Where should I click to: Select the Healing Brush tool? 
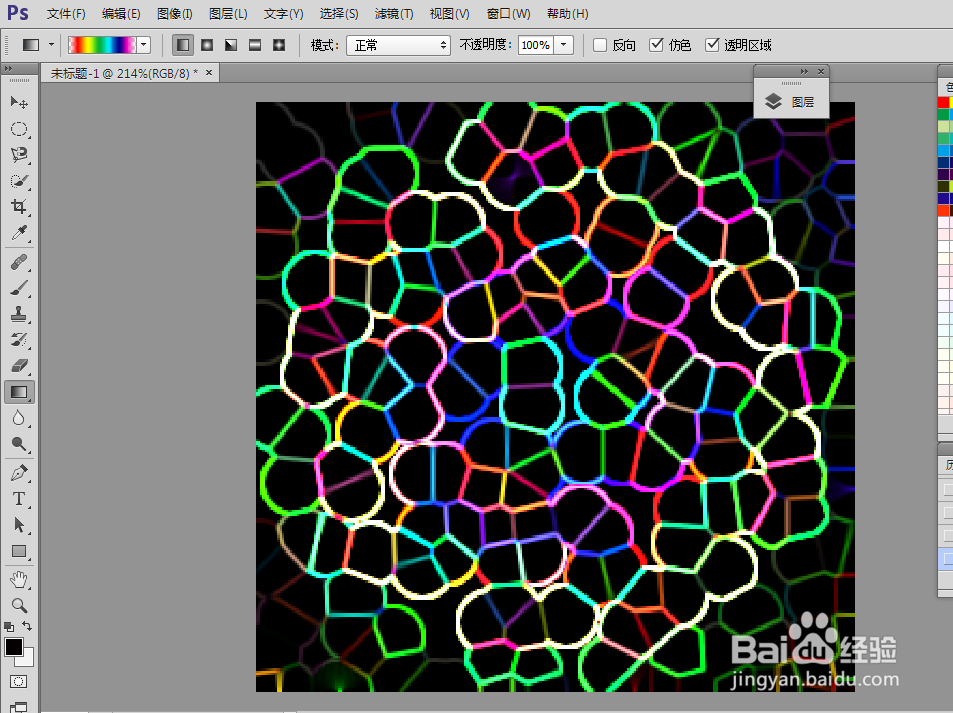coord(19,262)
